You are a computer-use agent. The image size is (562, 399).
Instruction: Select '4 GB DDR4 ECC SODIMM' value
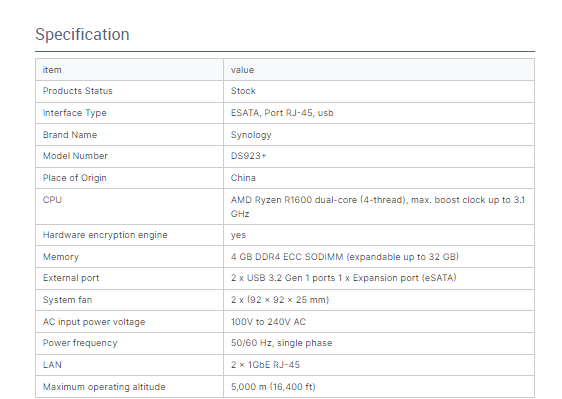tap(344, 257)
